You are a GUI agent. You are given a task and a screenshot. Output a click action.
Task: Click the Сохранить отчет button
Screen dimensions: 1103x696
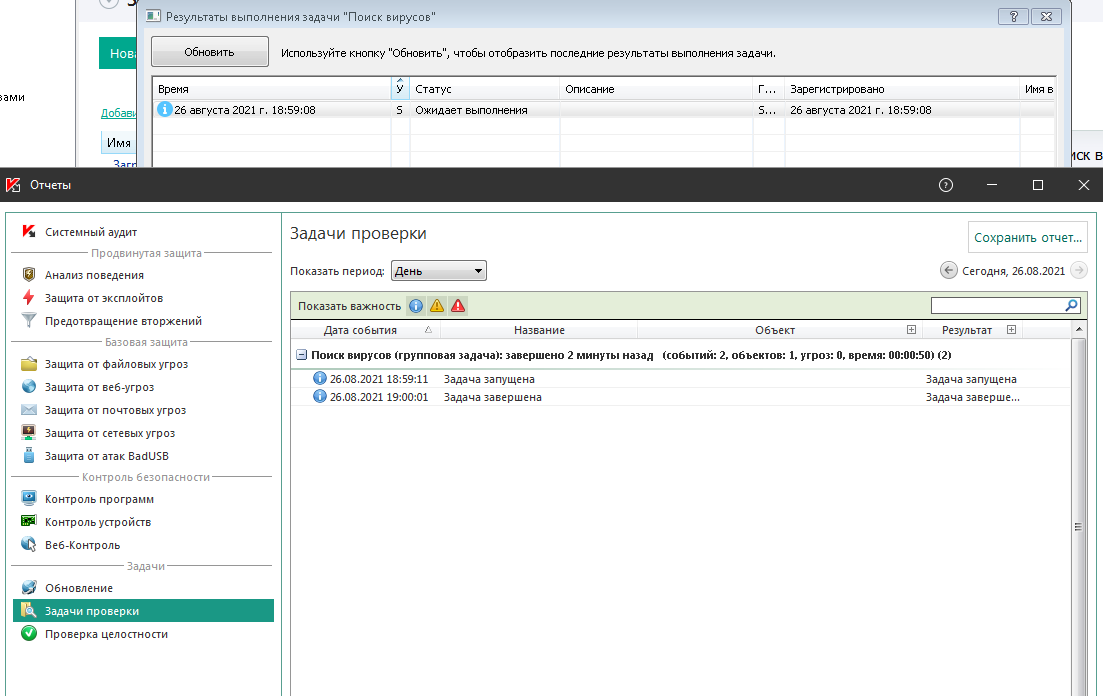point(1028,238)
